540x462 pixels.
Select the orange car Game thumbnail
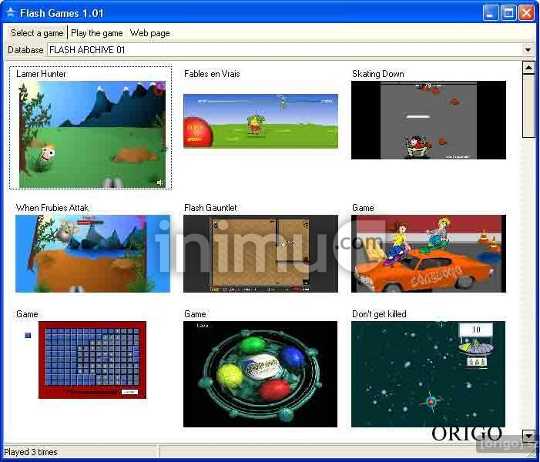point(428,254)
